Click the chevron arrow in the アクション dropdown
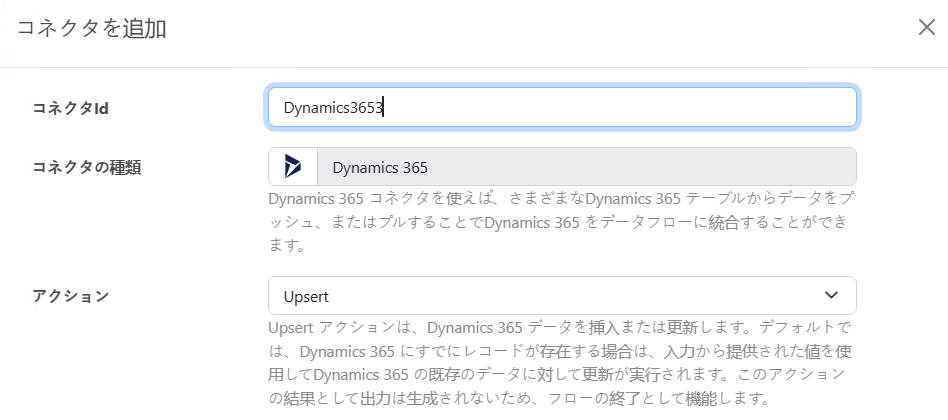948x420 pixels. (x=831, y=295)
